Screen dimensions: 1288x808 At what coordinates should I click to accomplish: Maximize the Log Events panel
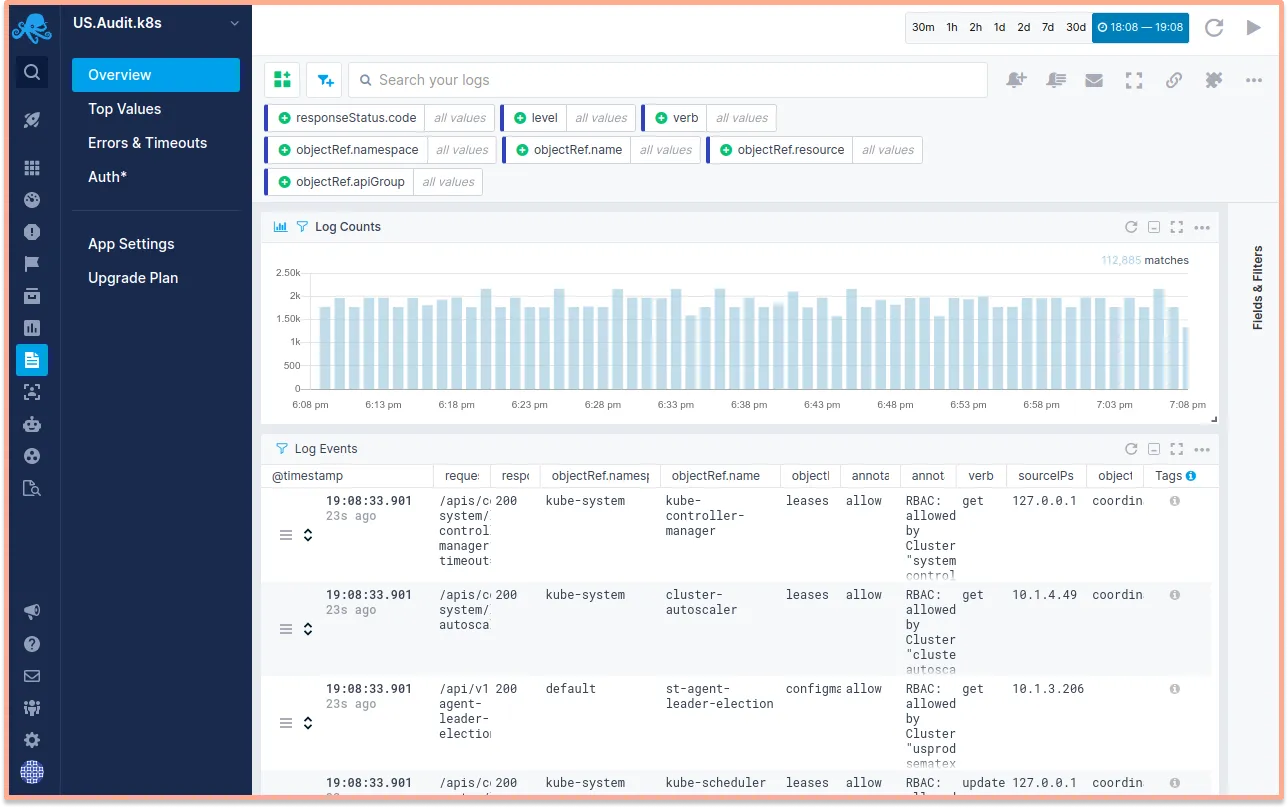[1177, 449]
